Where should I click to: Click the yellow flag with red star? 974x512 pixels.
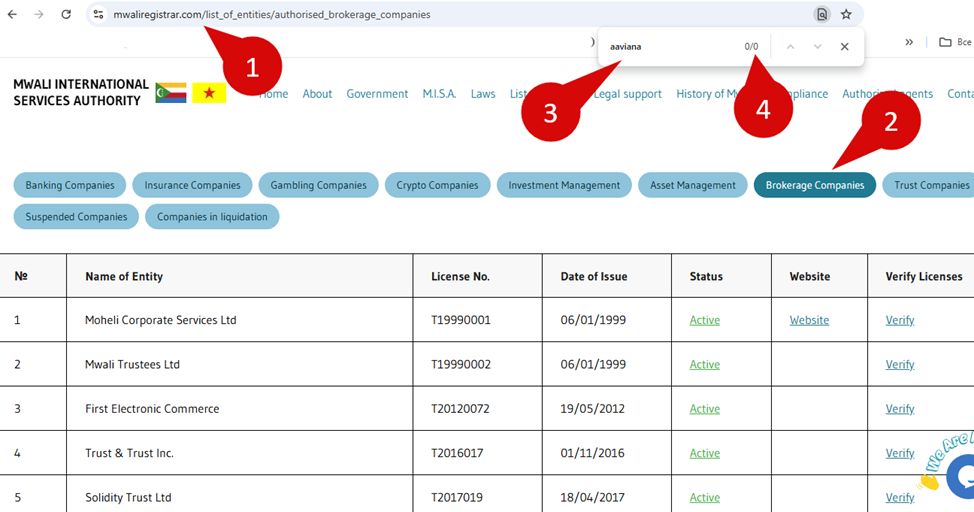coord(209,93)
